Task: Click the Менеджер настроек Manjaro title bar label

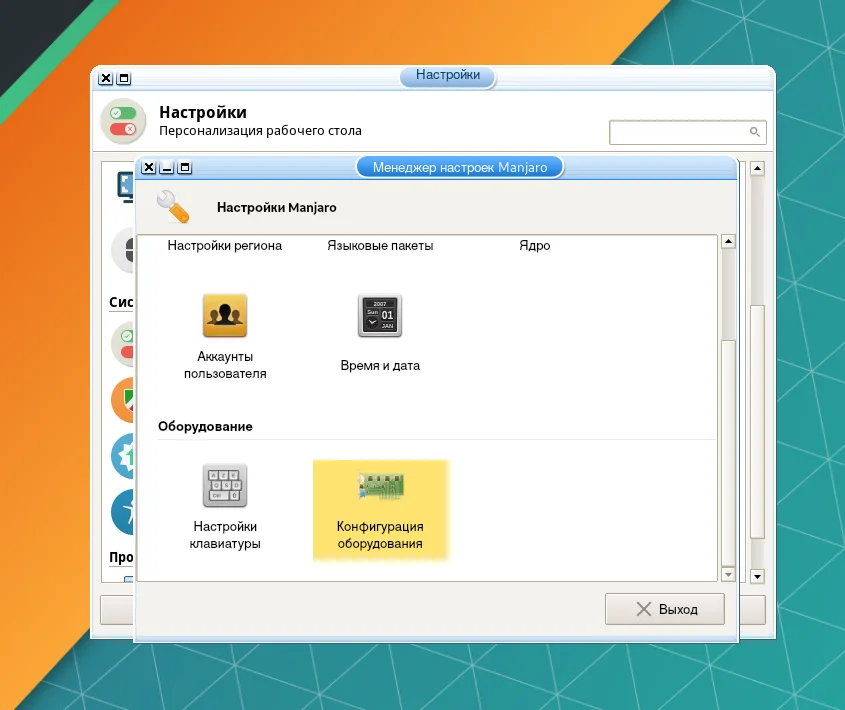Action: click(x=460, y=168)
